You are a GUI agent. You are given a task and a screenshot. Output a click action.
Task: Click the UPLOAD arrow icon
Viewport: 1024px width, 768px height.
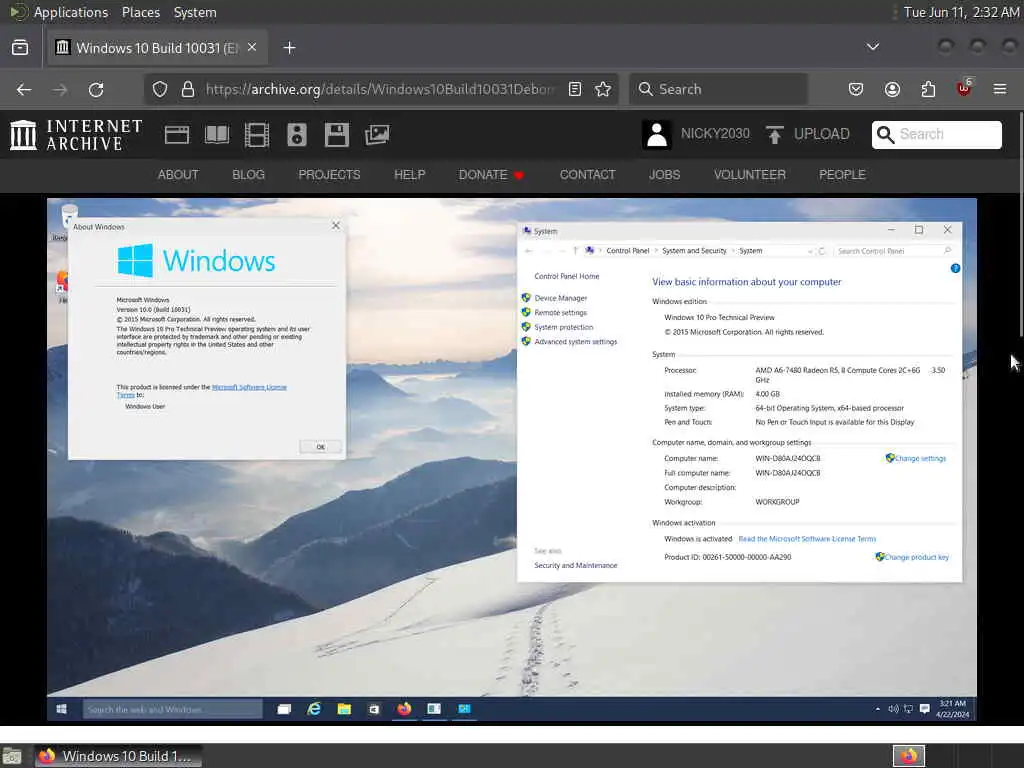point(775,135)
